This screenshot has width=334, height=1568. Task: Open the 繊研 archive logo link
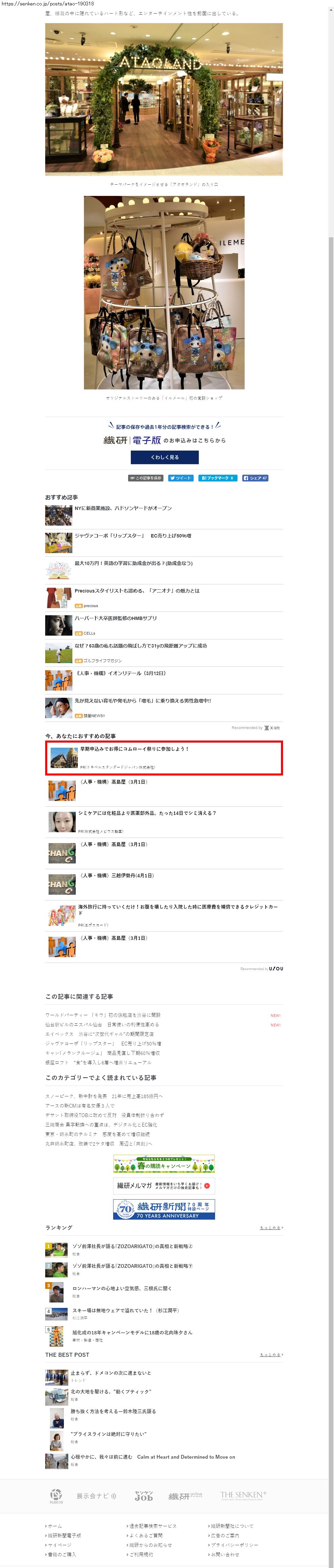tap(185, 1496)
